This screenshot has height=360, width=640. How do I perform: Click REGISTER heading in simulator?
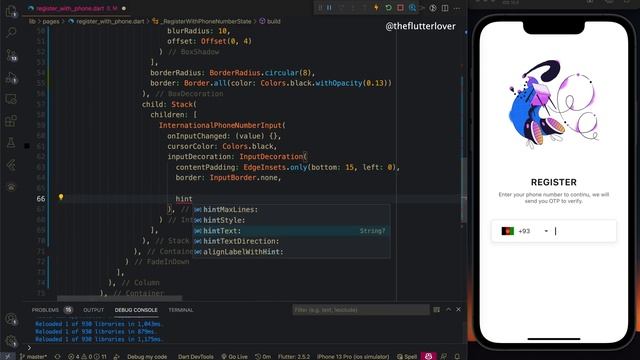[553, 182]
